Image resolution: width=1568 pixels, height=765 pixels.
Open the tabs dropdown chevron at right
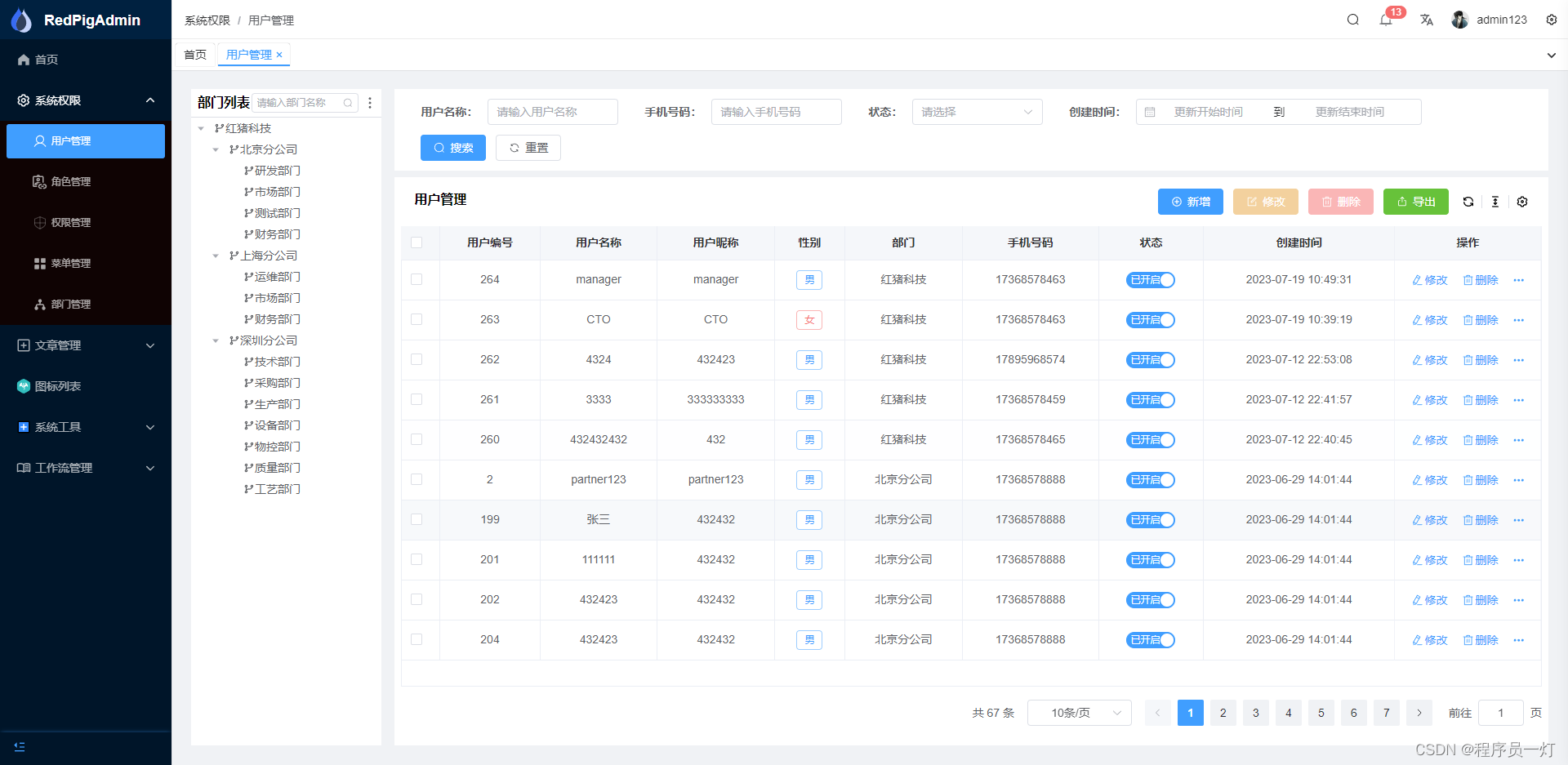click(x=1551, y=56)
